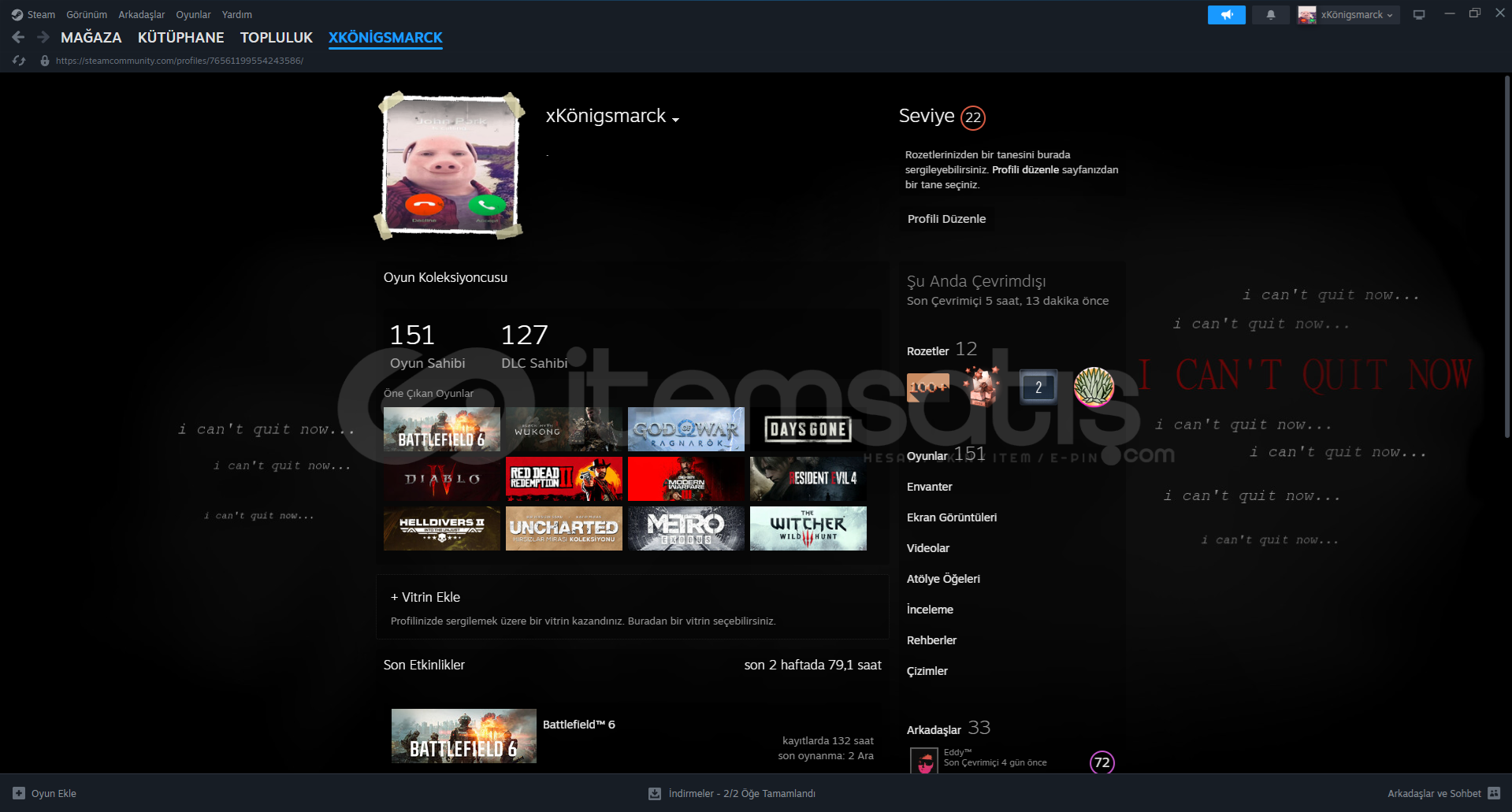Open the Rehberler link
This screenshot has width=1512, height=812.
(932, 640)
